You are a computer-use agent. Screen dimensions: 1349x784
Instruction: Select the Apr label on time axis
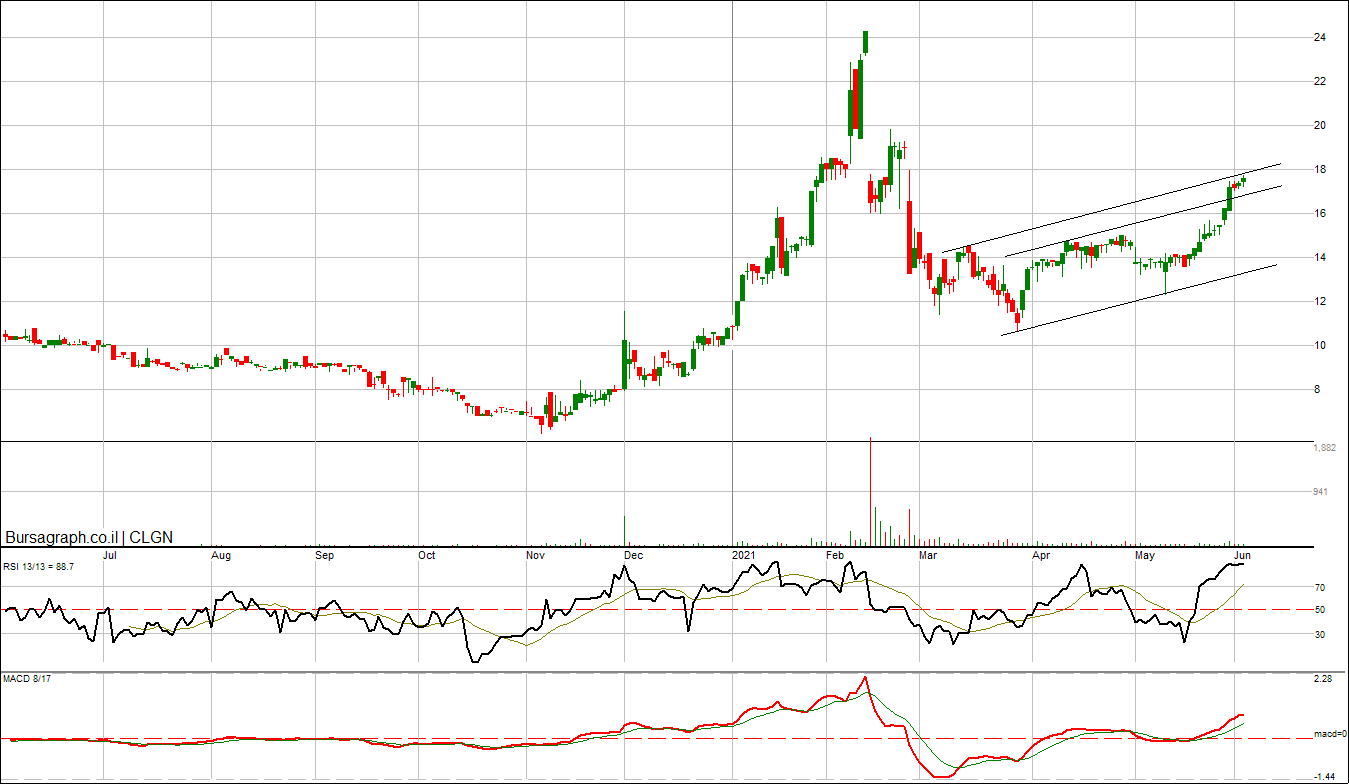pos(1041,555)
